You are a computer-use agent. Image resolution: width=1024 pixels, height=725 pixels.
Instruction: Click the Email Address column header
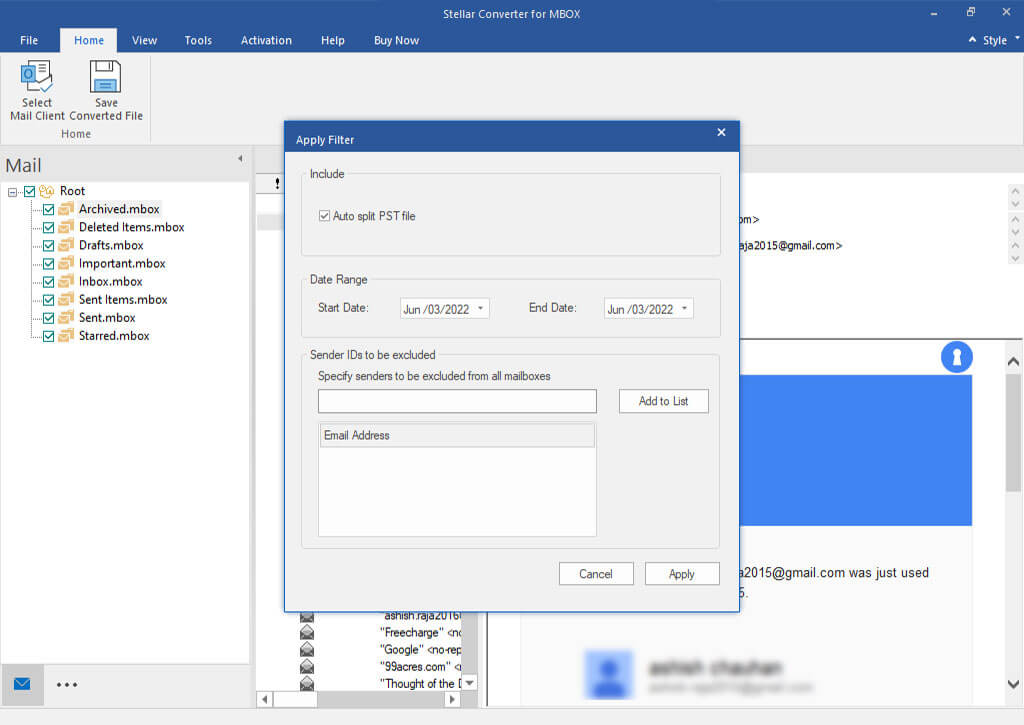457,435
